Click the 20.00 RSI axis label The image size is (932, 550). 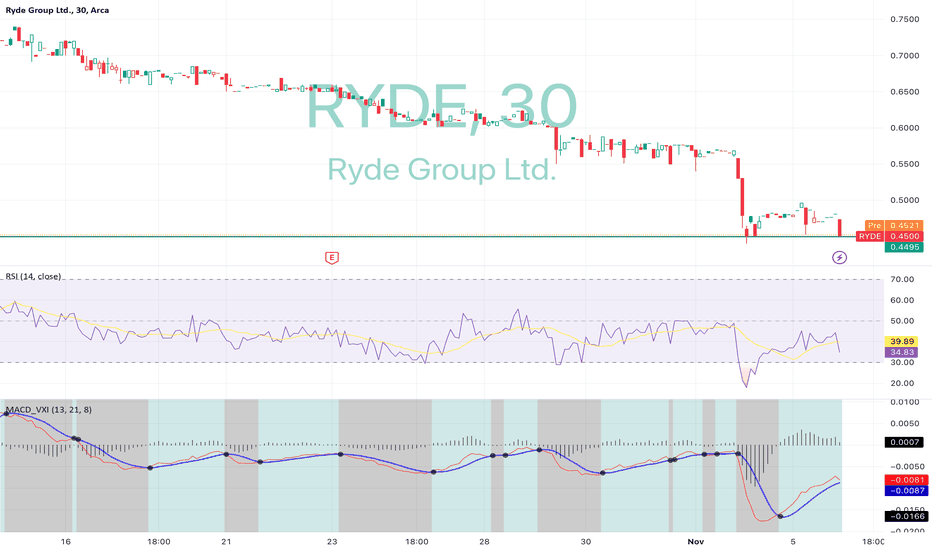tap(902, 383)
